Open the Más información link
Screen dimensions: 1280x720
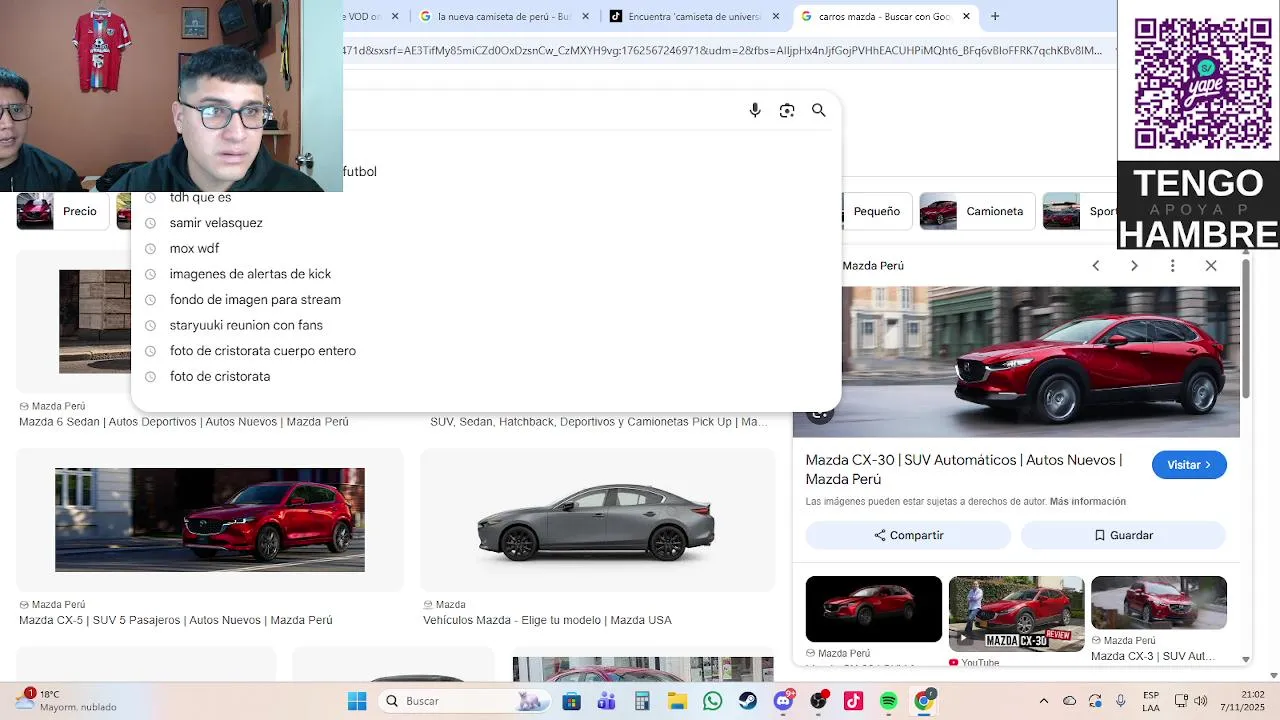pyautogui.click(x=1088, y=502)
